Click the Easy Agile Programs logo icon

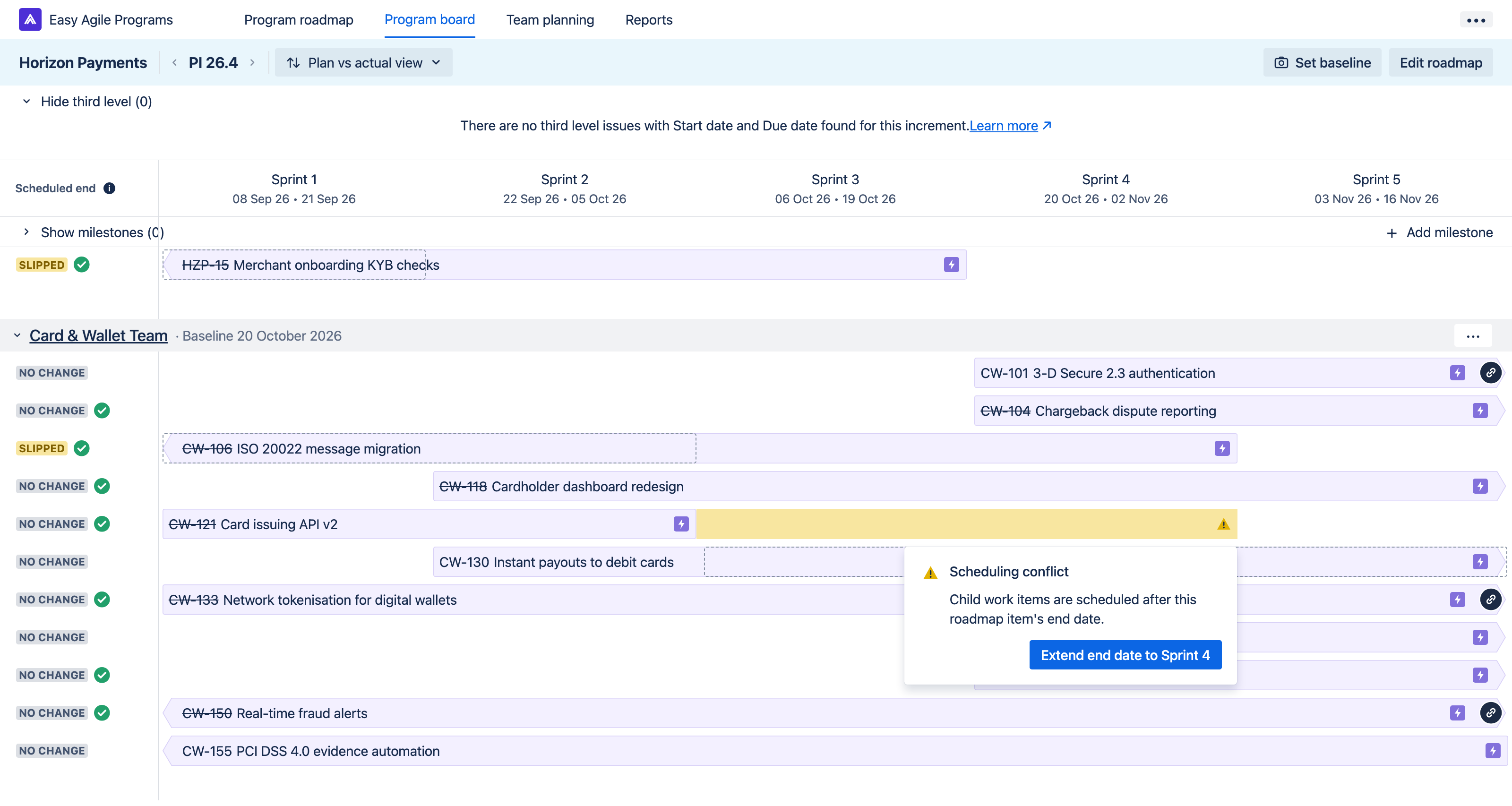tap(30, 19)
